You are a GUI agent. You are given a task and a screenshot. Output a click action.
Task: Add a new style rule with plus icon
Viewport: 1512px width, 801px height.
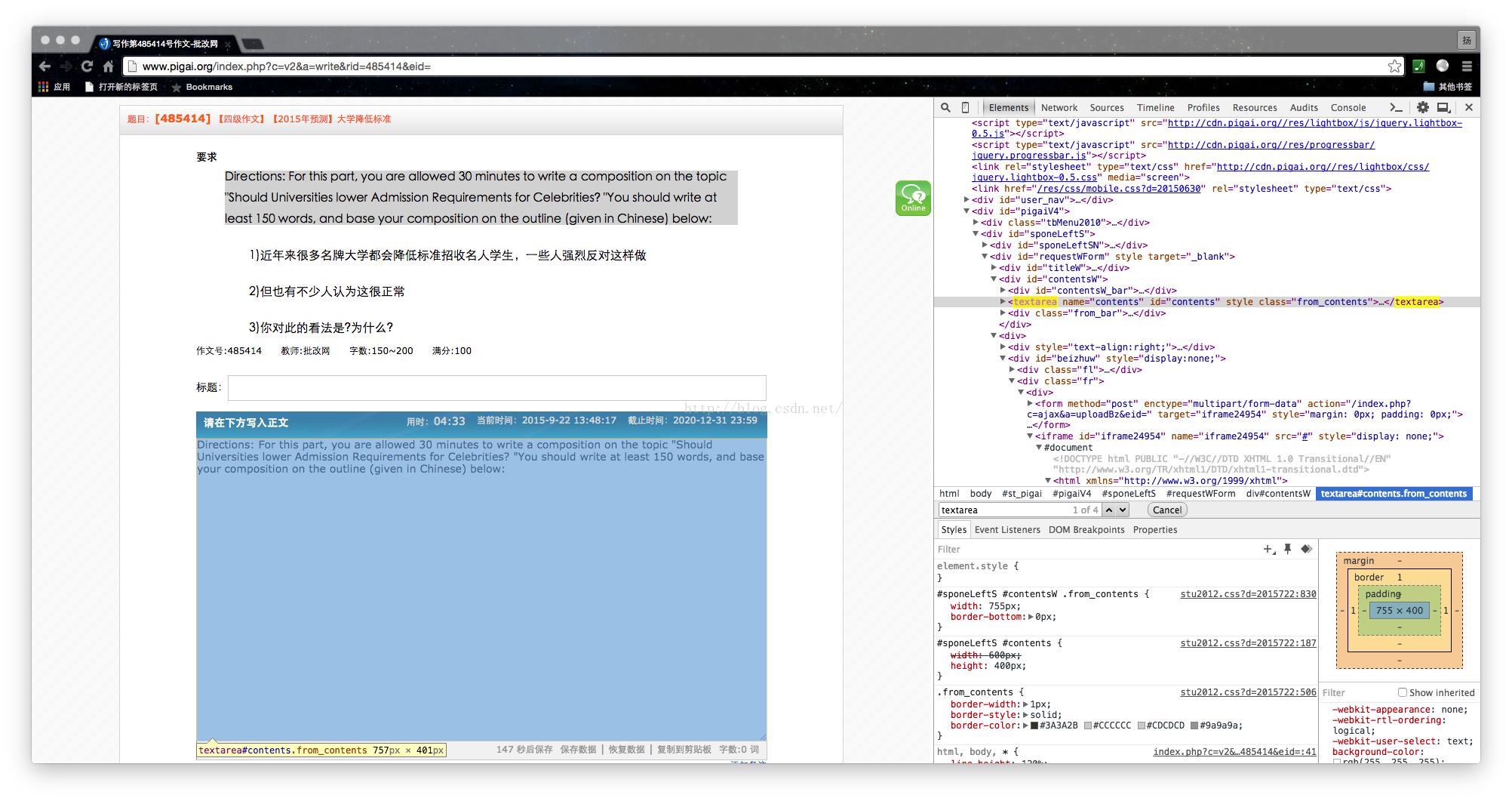coord(1269,550)
